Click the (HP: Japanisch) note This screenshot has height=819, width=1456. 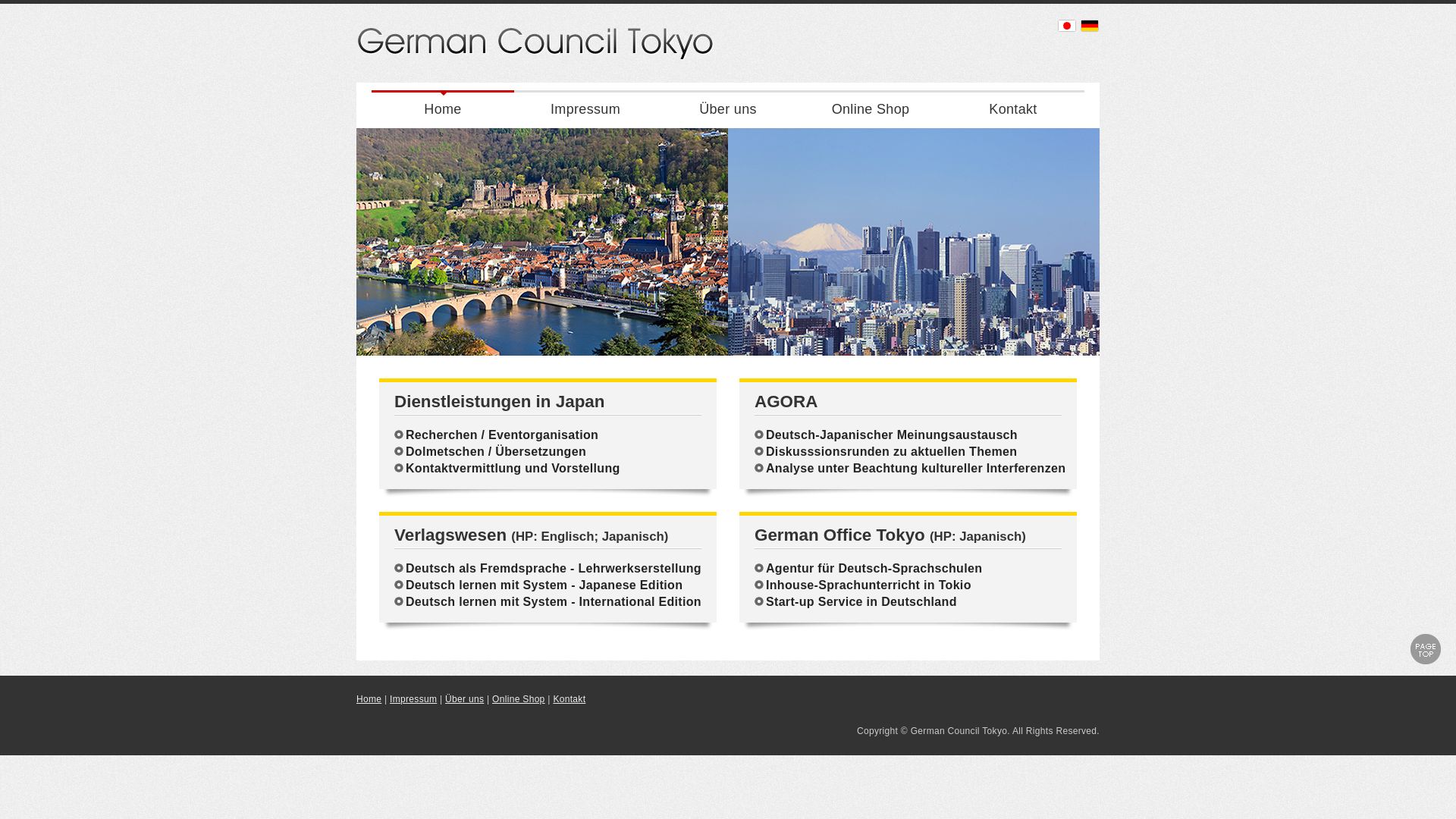point(977,537)
